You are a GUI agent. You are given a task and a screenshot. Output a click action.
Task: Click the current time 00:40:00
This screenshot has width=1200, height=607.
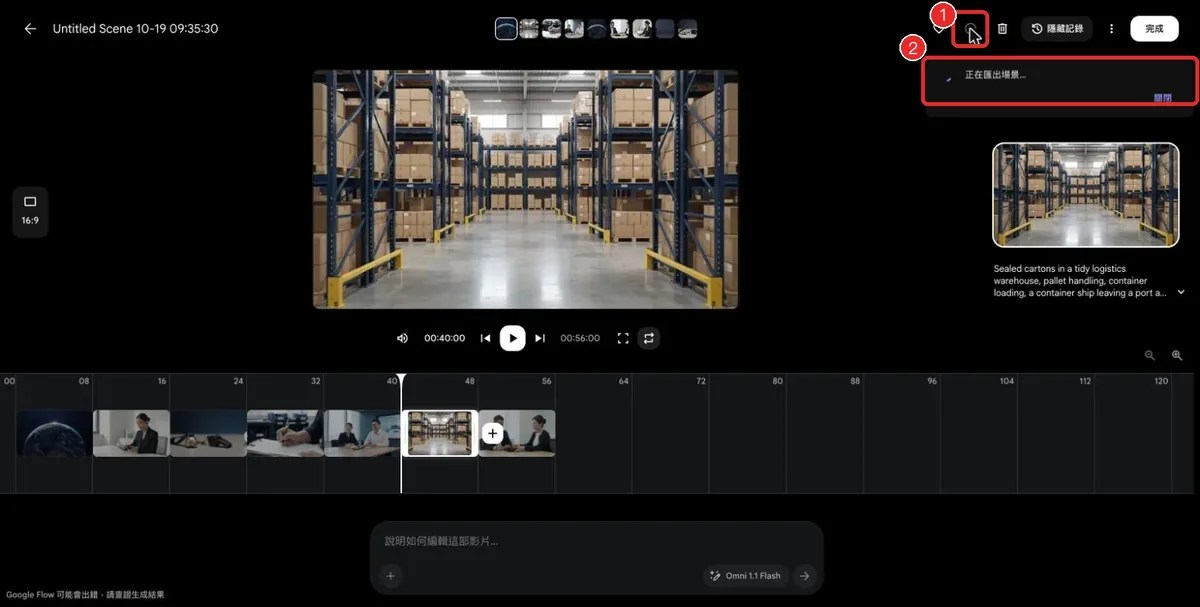click(444, 338)
